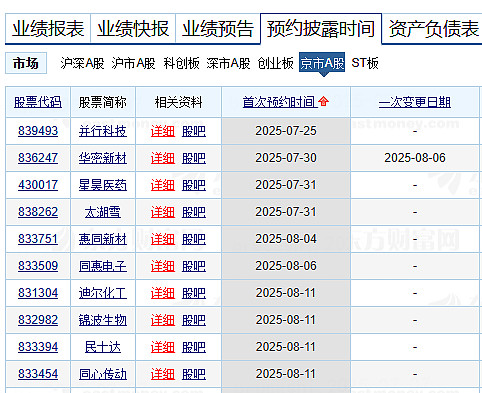Screen dimensions: 482x393
Task: Open 股吧 for 同心传动
Action: point(194,374)
